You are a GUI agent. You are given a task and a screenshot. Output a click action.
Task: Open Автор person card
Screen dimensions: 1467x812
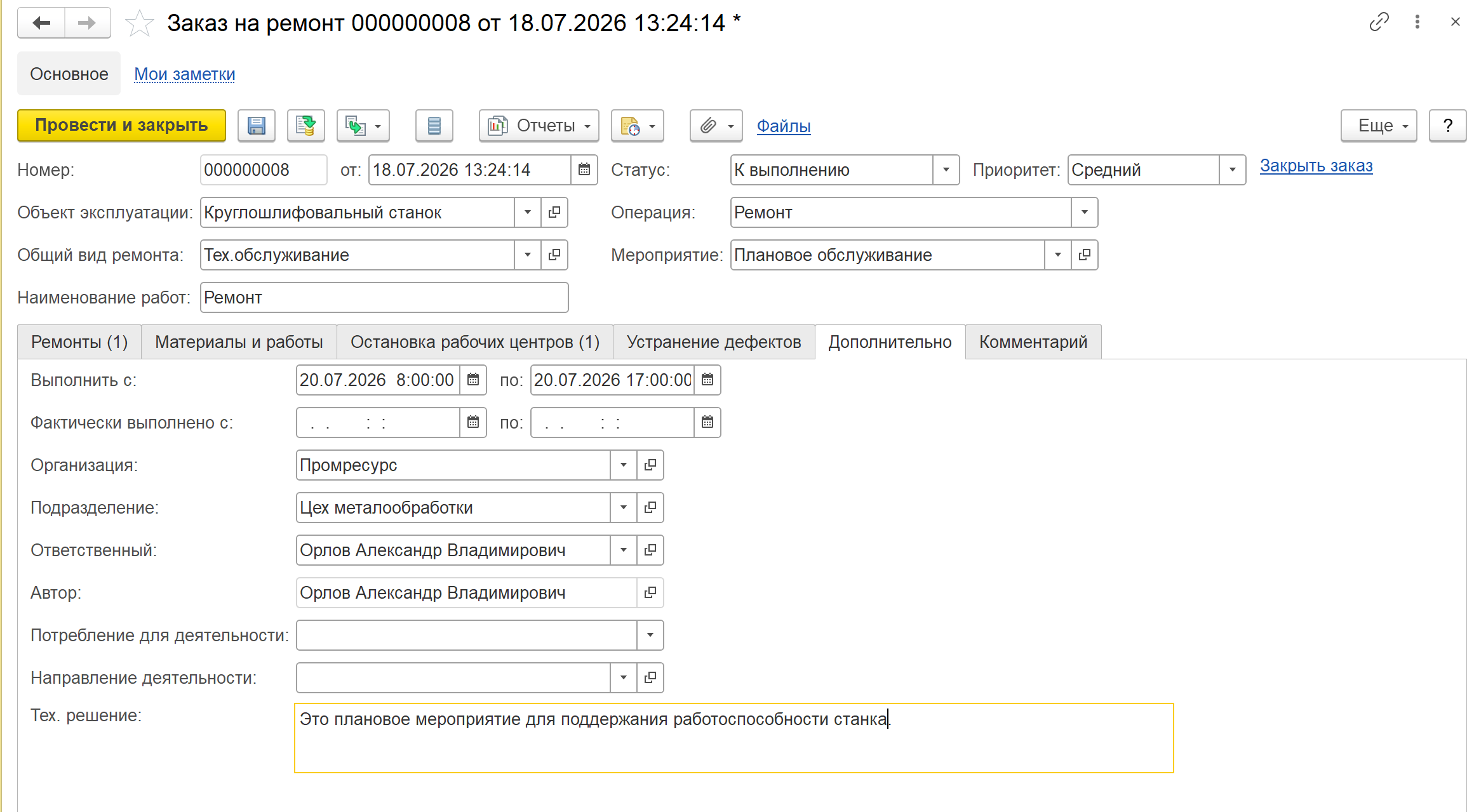click(x=650, y=593)
